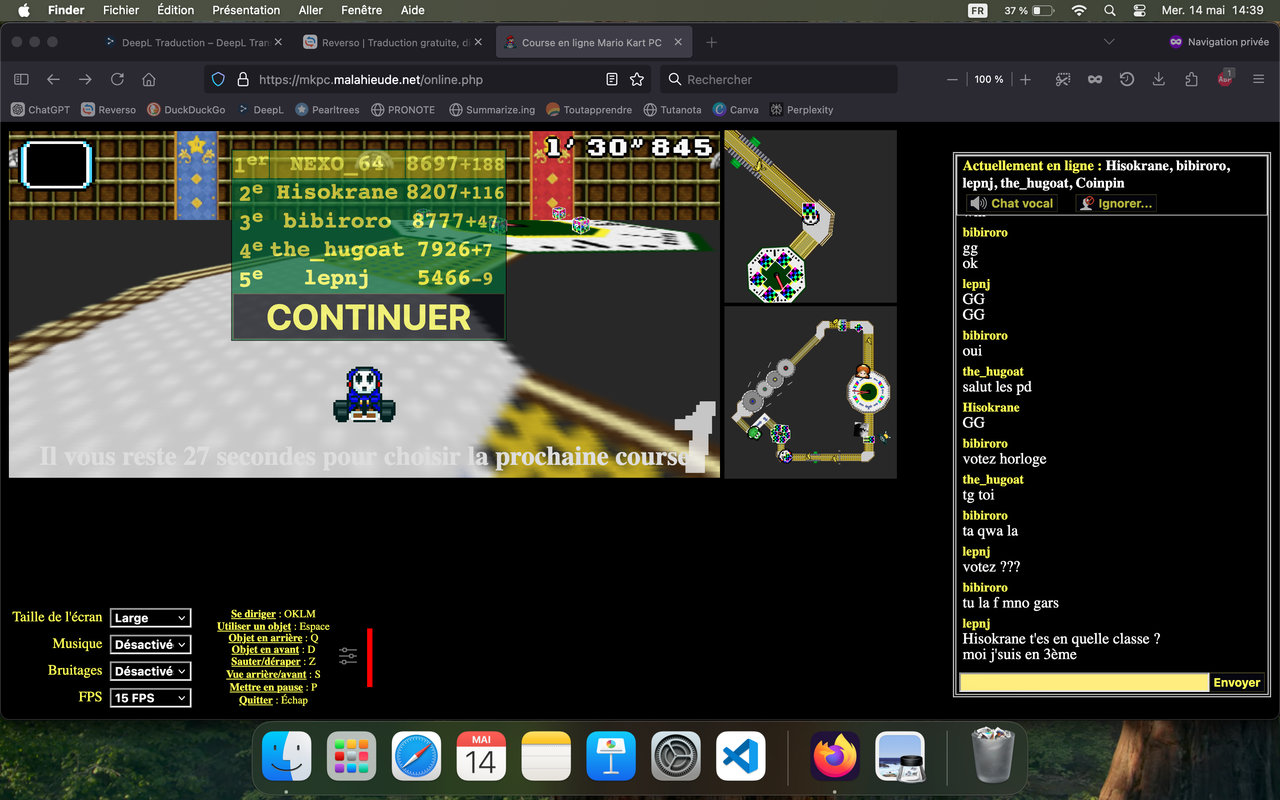The width and height of the screenshot is (1280, 800).
Task: Zoom in with the plus button
Action: (x=1025, y=79)
